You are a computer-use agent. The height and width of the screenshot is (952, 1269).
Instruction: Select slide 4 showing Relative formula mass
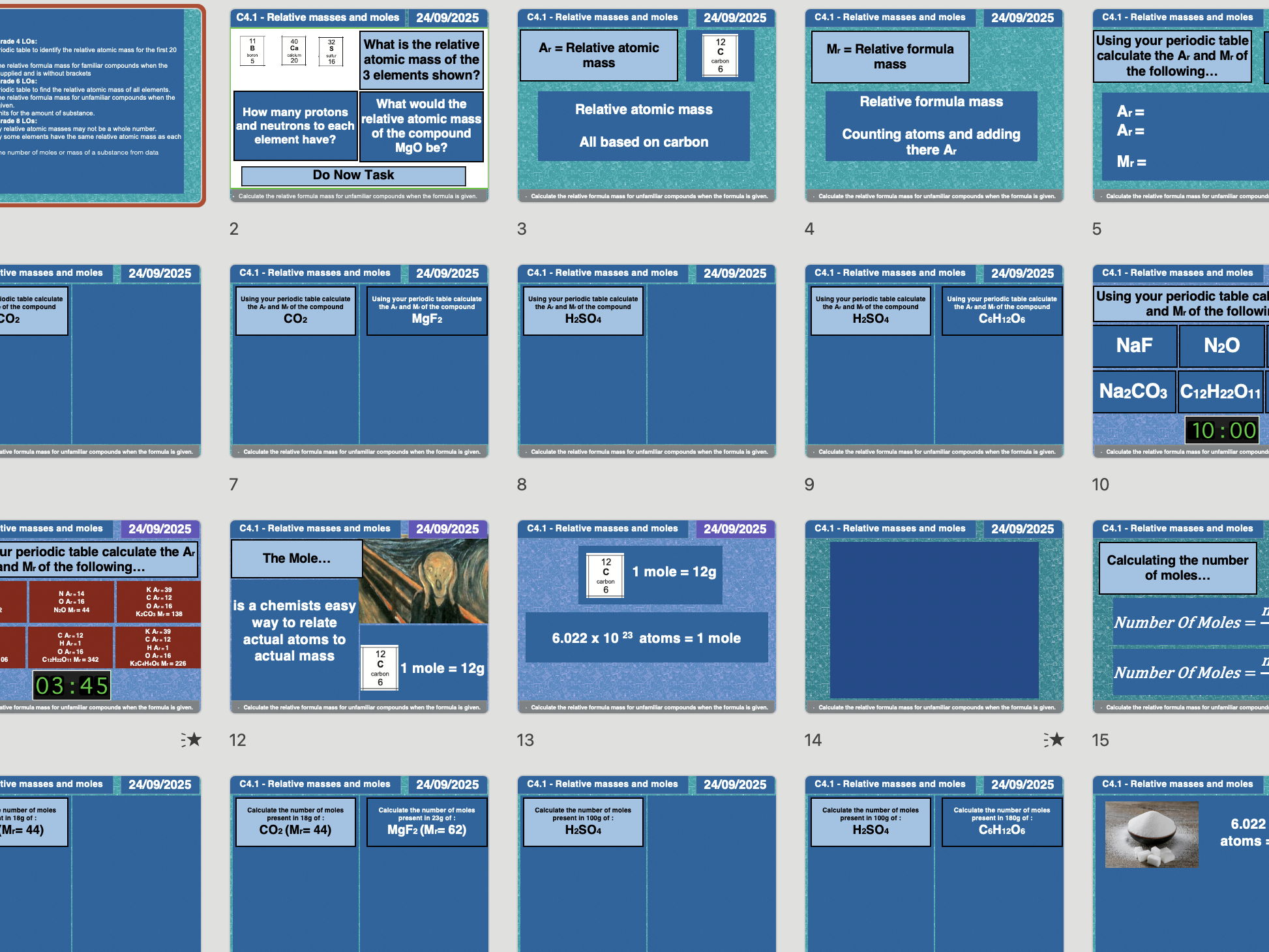click(x=935, y=104)
